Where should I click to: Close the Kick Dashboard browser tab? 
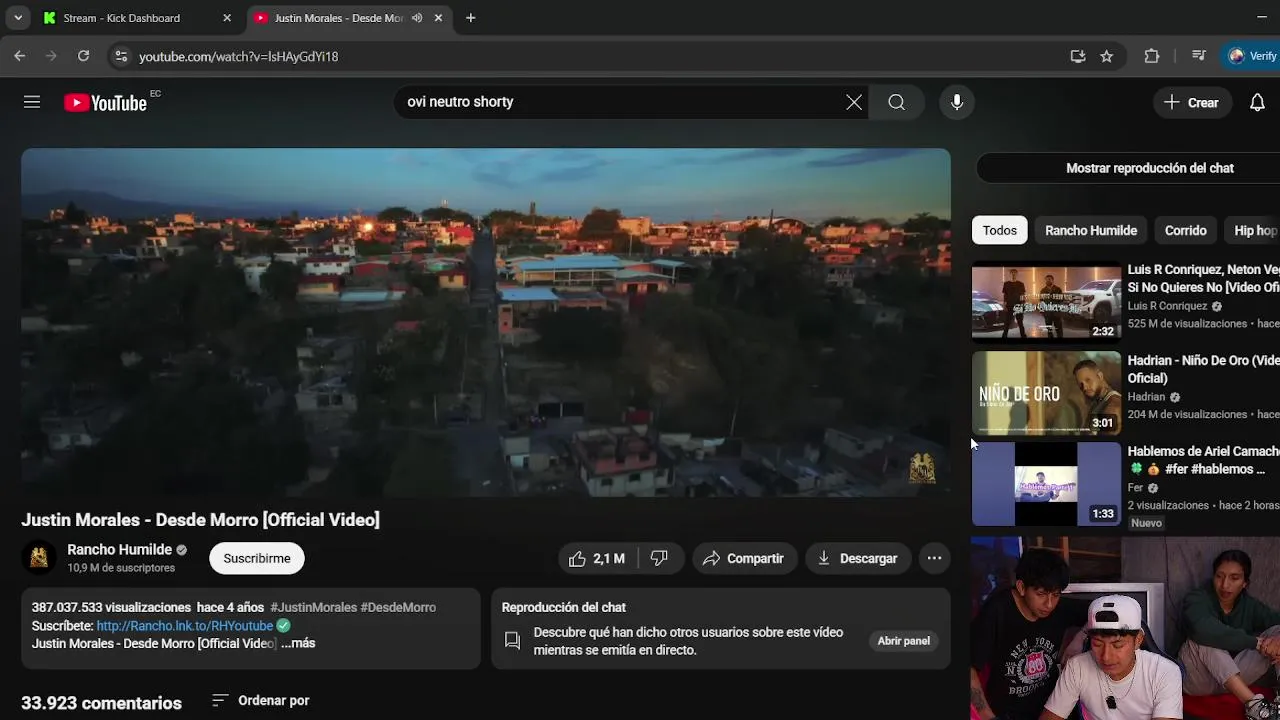227,18
